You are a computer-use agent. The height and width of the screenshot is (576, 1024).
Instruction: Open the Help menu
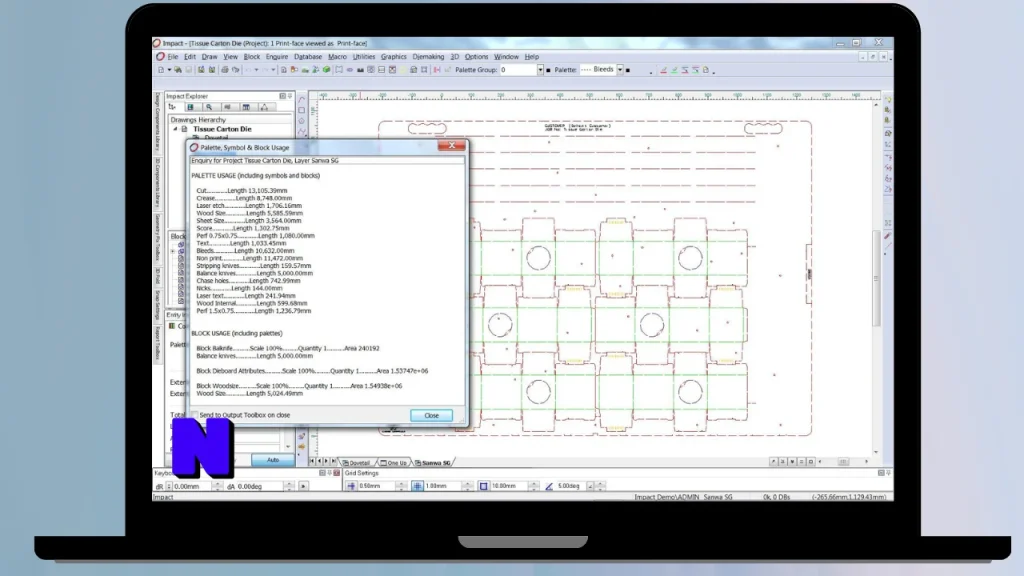pos(532,57)
